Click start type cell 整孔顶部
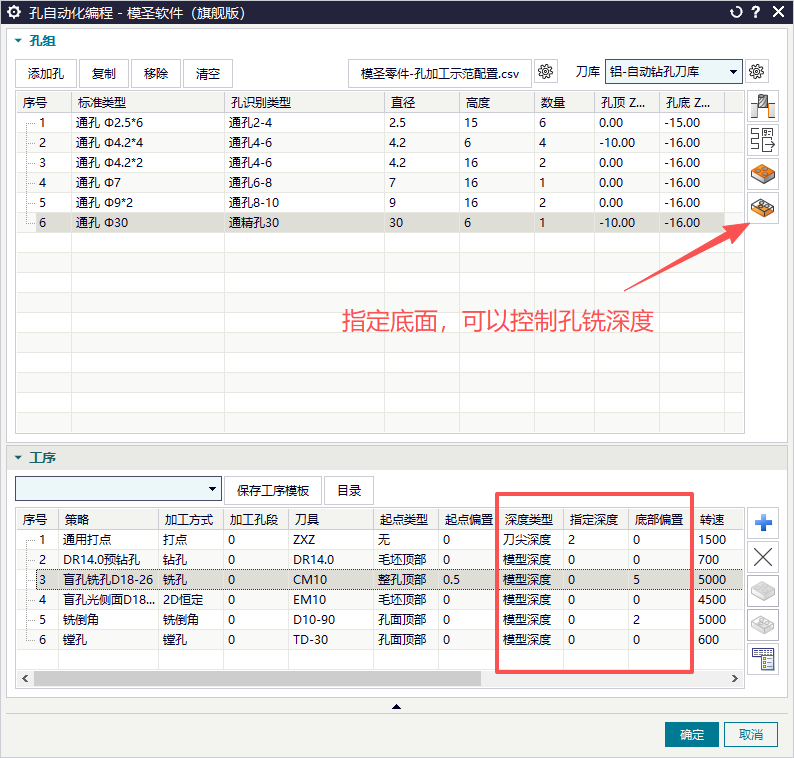The width and height of the screenshot is (794, 758). pos(406,580)
